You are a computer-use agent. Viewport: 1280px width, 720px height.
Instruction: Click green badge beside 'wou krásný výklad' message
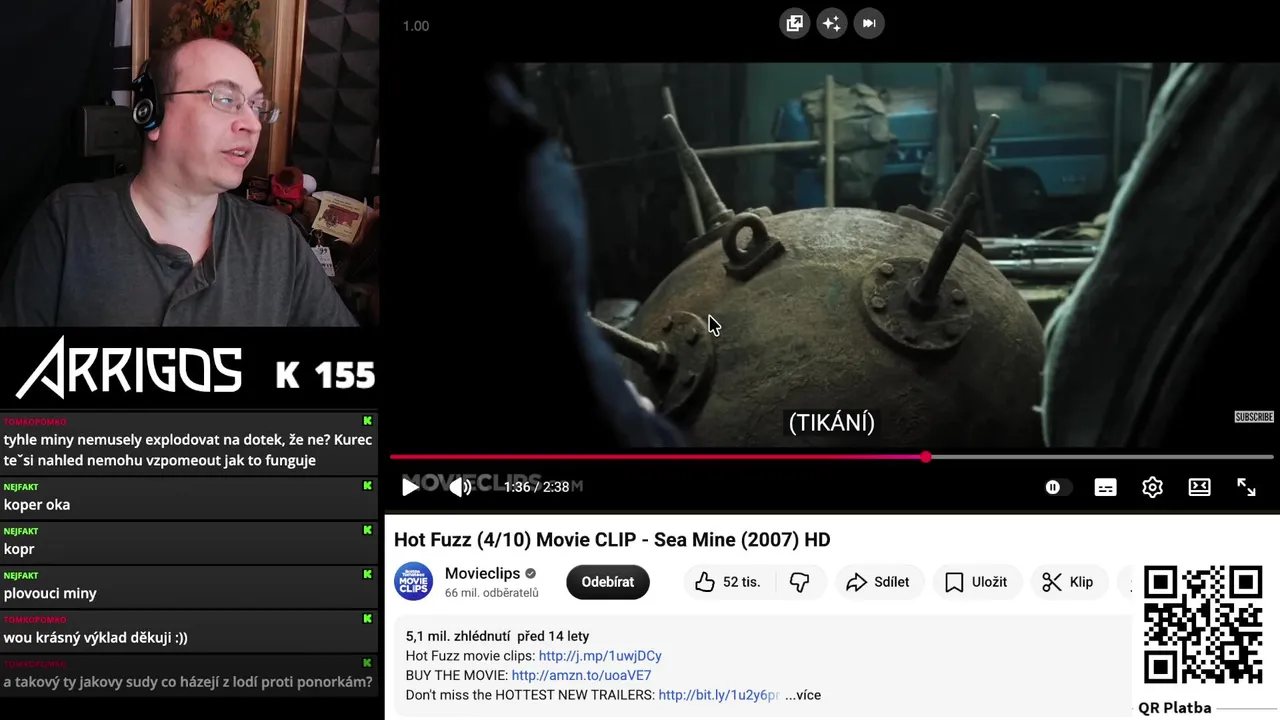[368, 619]
